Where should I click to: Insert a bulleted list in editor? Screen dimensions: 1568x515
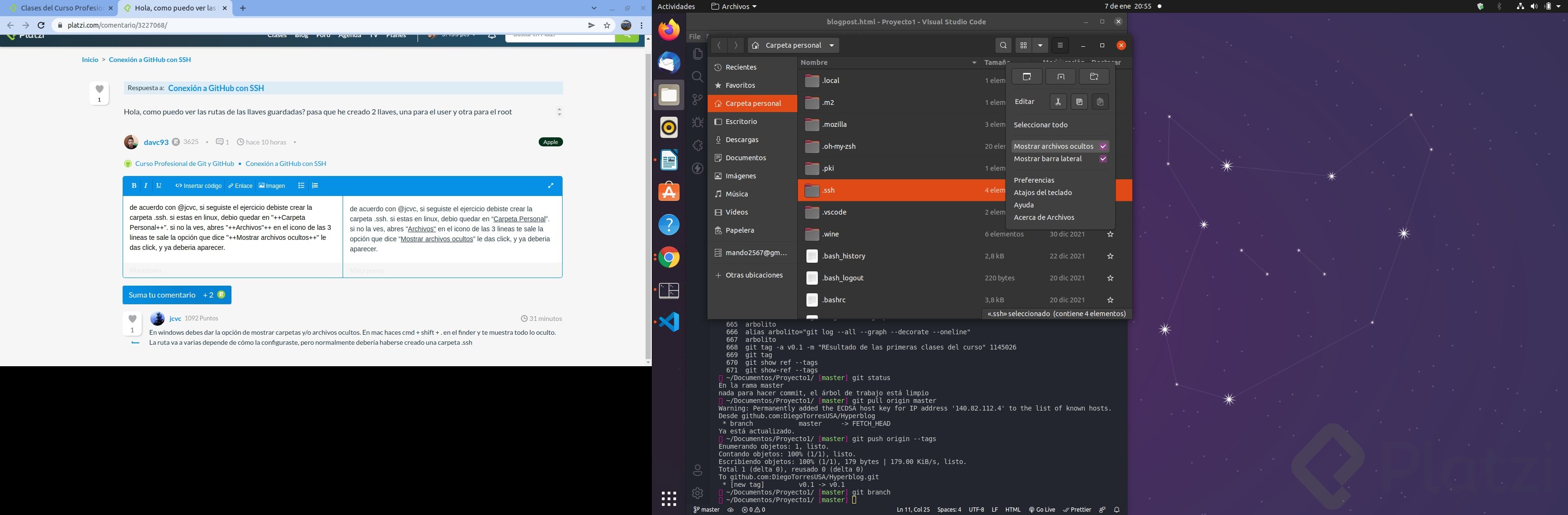tap(301, 186)
